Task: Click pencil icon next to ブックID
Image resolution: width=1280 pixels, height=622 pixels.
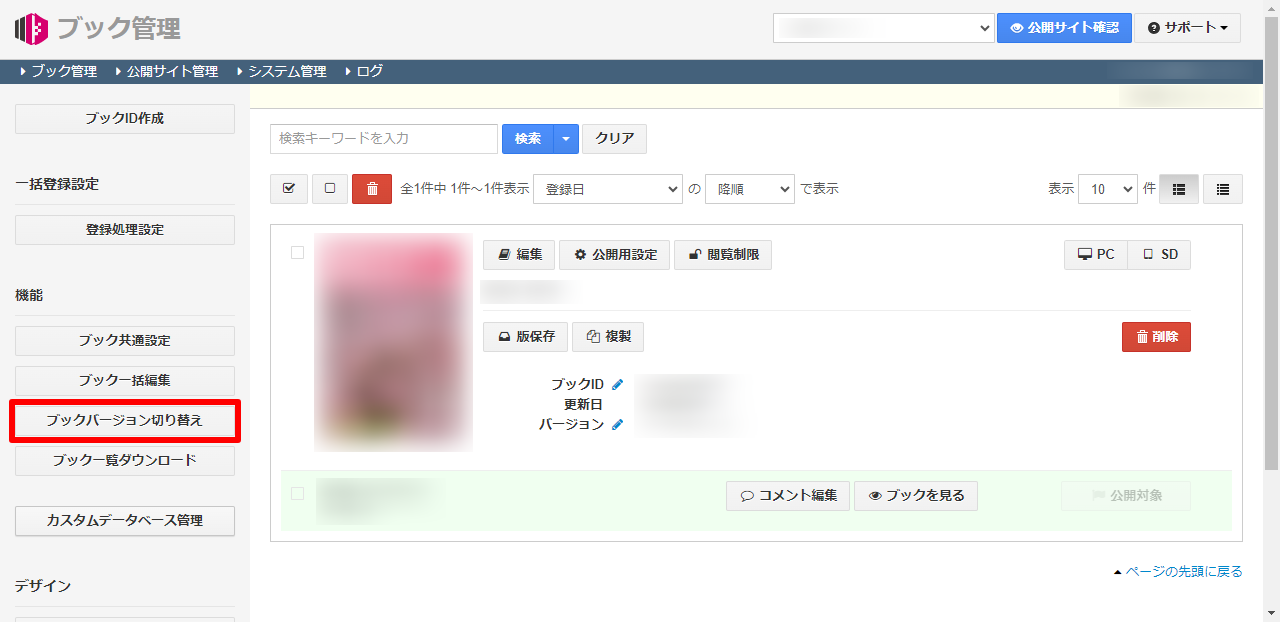Action: 617,385
